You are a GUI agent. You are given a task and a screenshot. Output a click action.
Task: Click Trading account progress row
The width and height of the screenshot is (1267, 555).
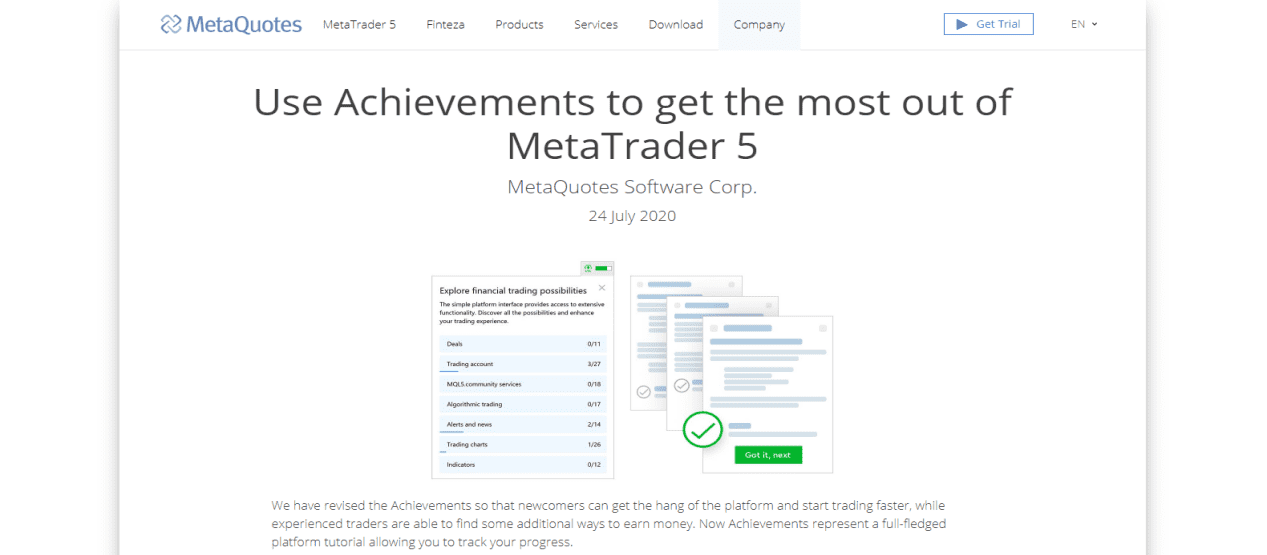(x=523, y=364)
